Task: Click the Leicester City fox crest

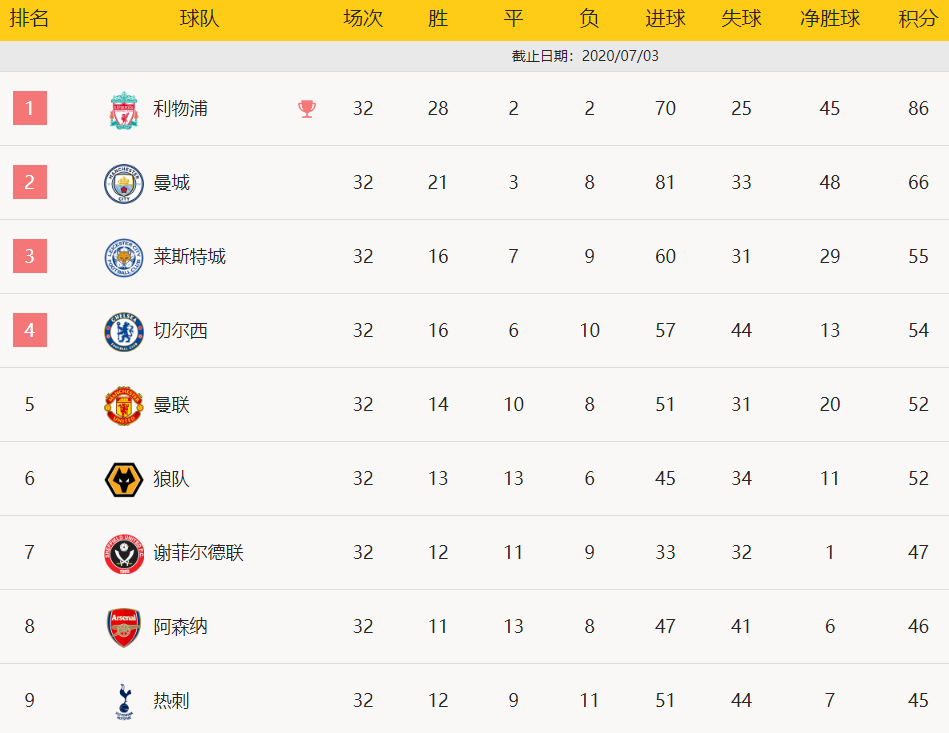Action: tap(124, 257)
